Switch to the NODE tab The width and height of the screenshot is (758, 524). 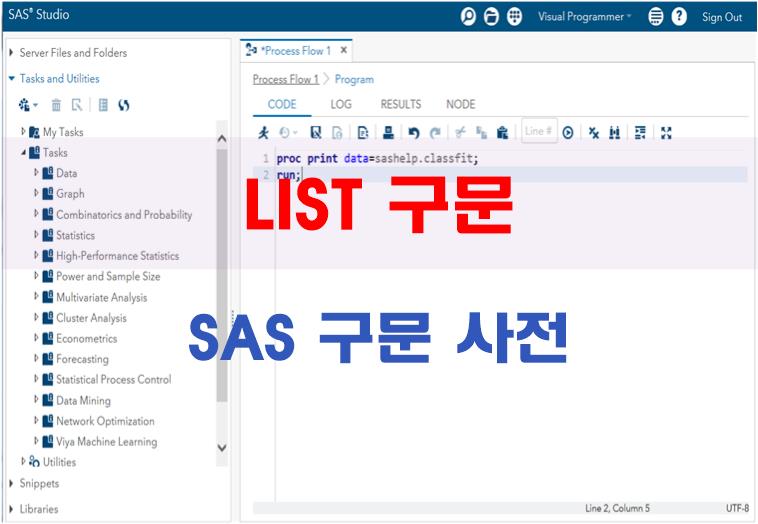click(461, 104)
